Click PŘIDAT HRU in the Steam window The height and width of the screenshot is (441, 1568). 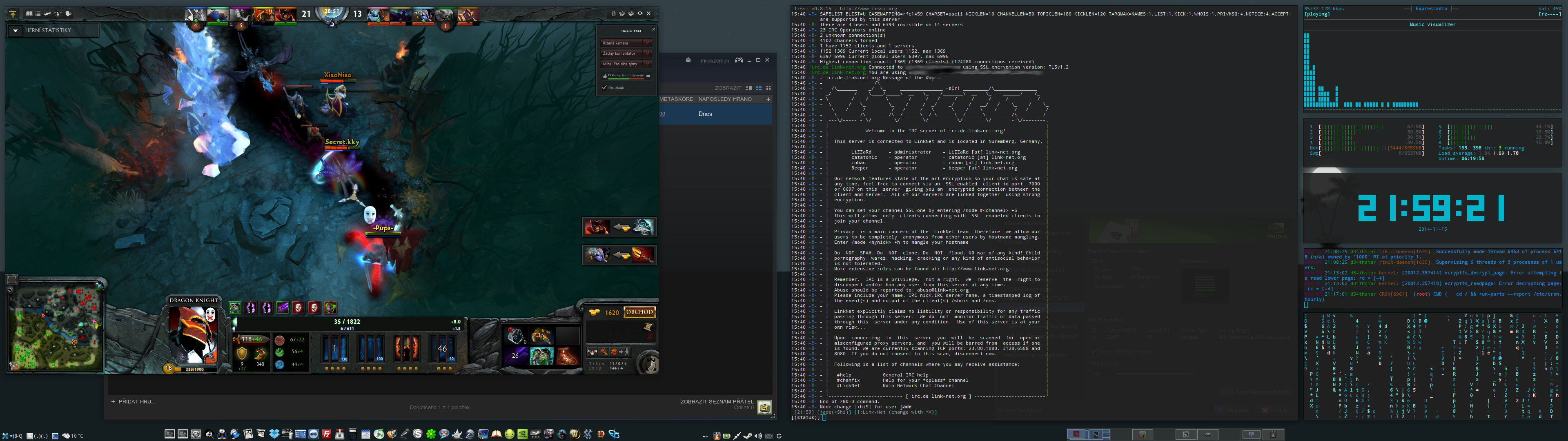click(133, 401)
